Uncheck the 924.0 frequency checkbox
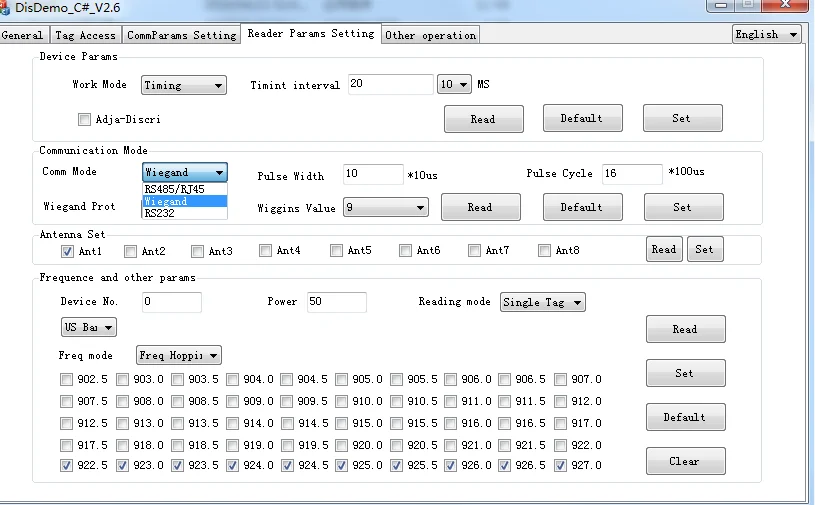Screen dimensions: 815x505 point(232,466)
